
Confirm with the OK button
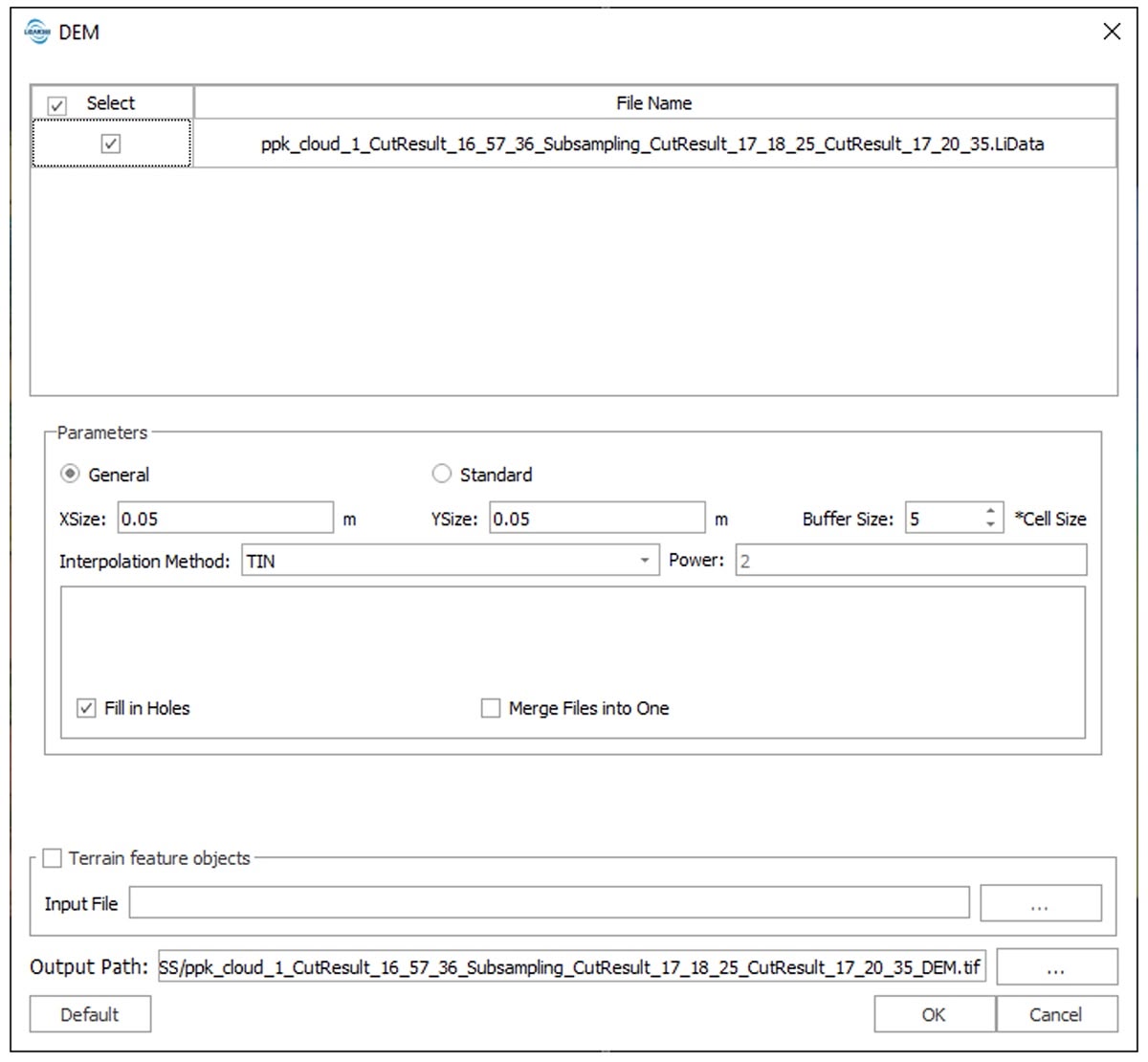coord(934,1014)
